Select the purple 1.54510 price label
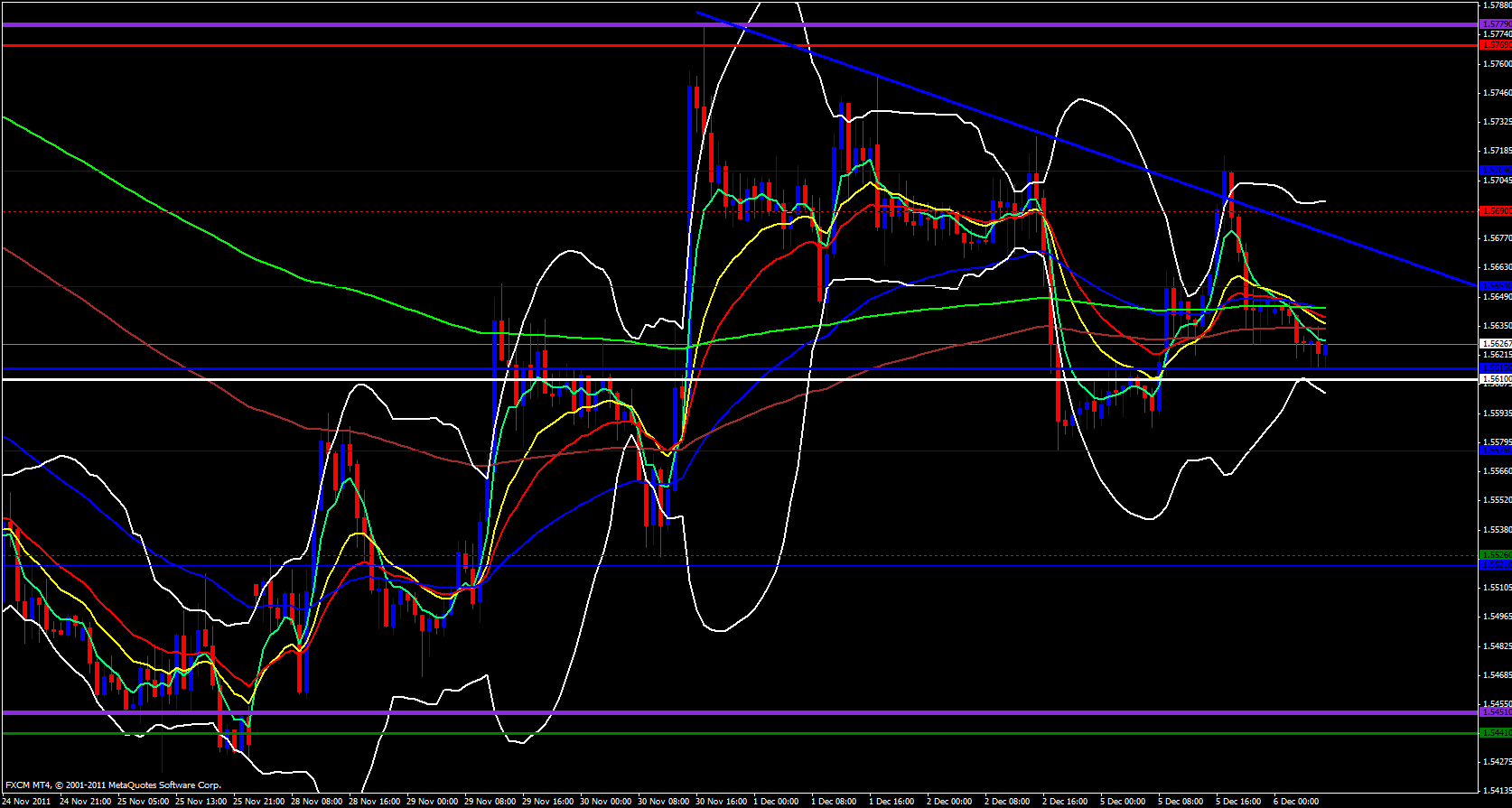 (x=1496, y=712)
